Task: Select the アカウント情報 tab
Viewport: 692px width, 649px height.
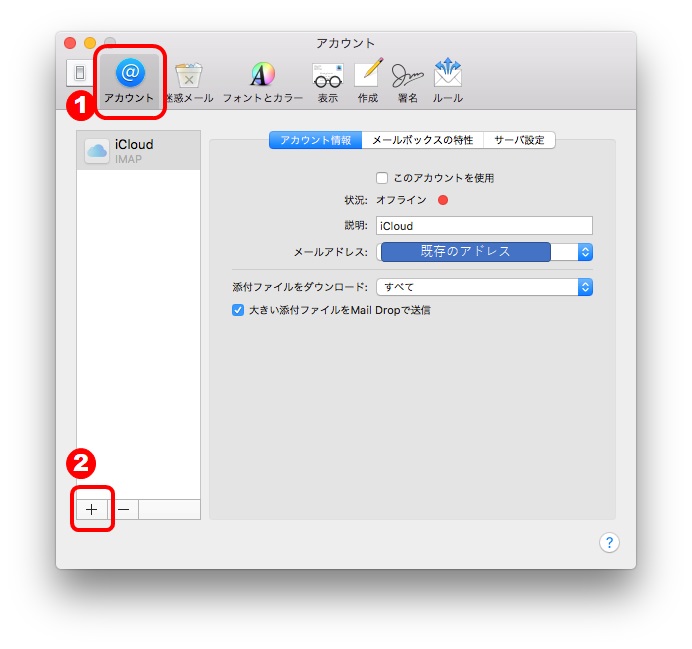Action: [316, 140]
